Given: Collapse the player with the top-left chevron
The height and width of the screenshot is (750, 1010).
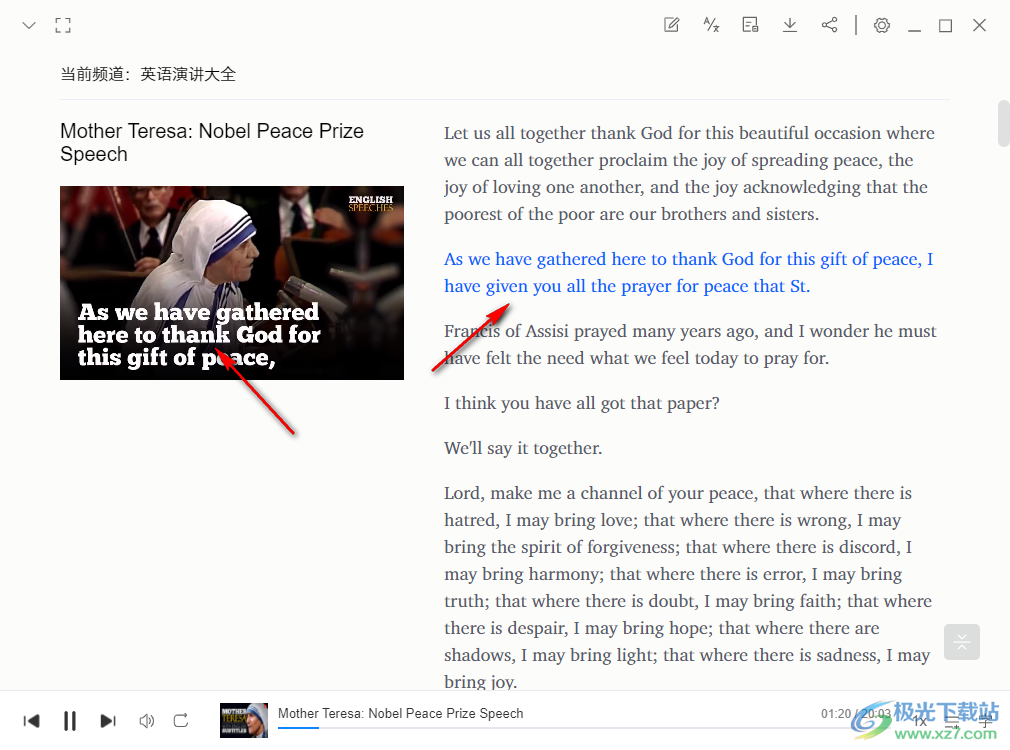Looking at the screenshot, I should coord(29,25).
